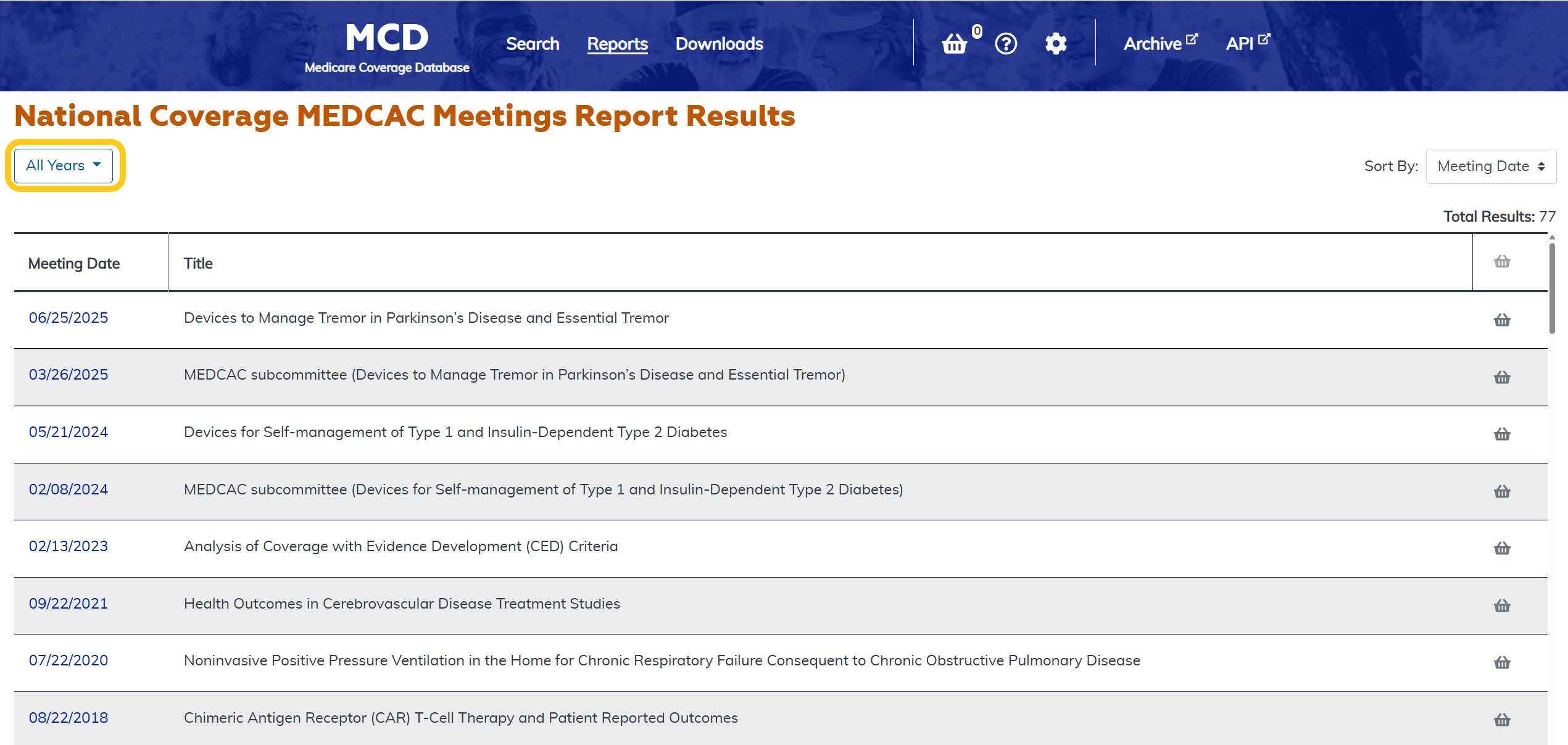The height and width of the screenshot is (745, 1568).
Task: Add 07/22/2020 ventilation meeting to basket
Action: [1501, 662]
